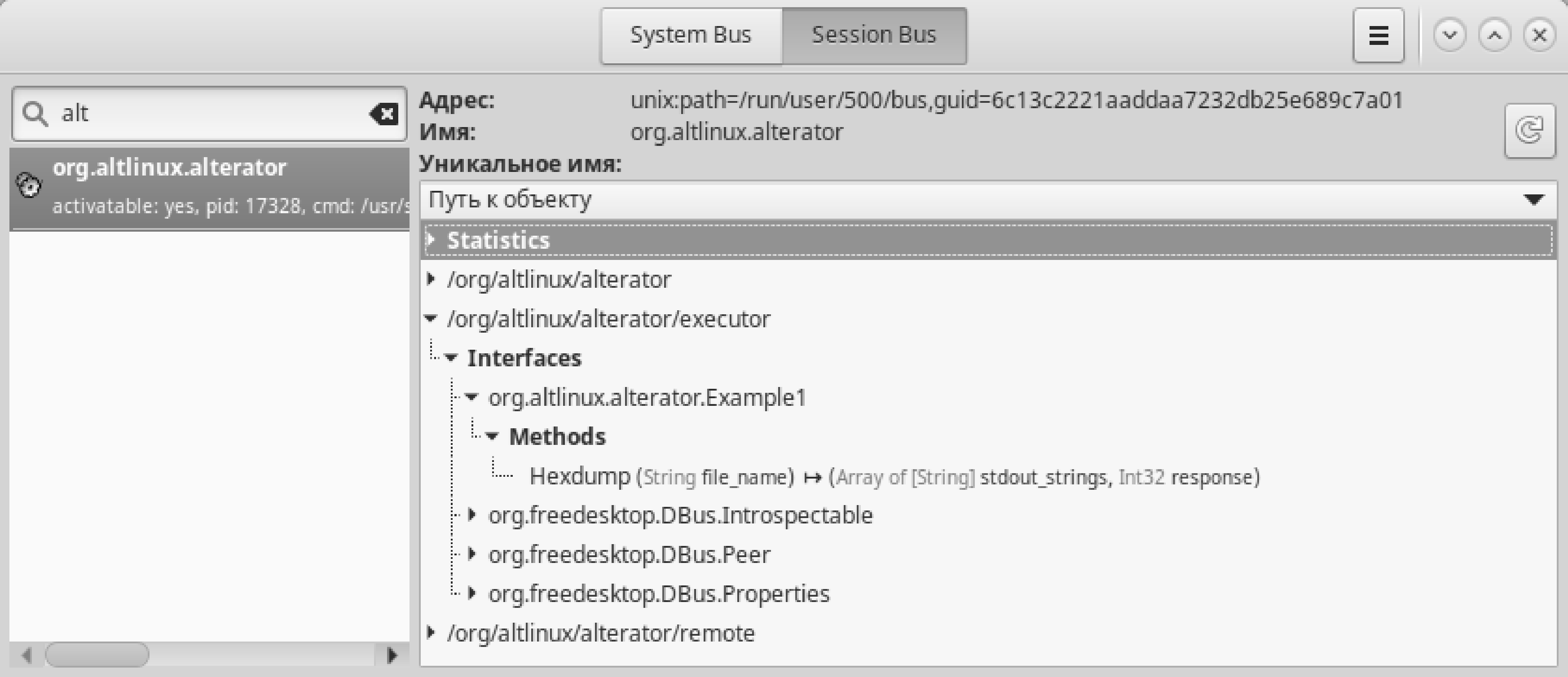Click the refresh icon button
Screen dimensions: 1568x677
1529,130
